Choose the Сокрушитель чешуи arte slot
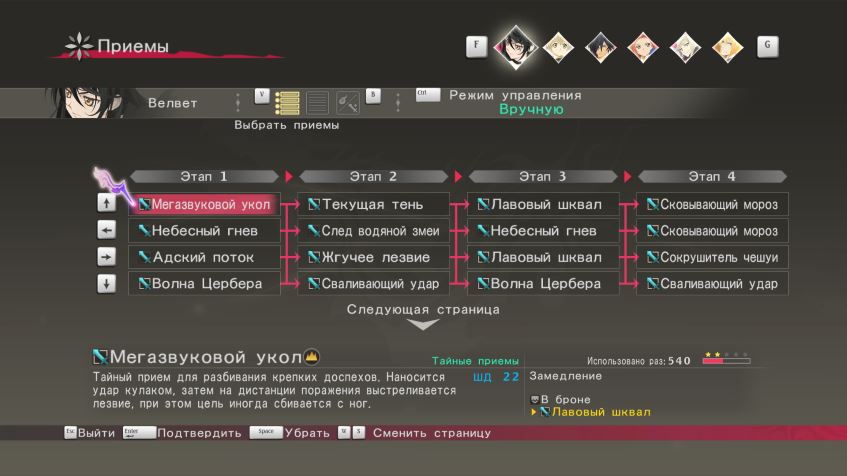The image size is (847, 476). point(711,257)
